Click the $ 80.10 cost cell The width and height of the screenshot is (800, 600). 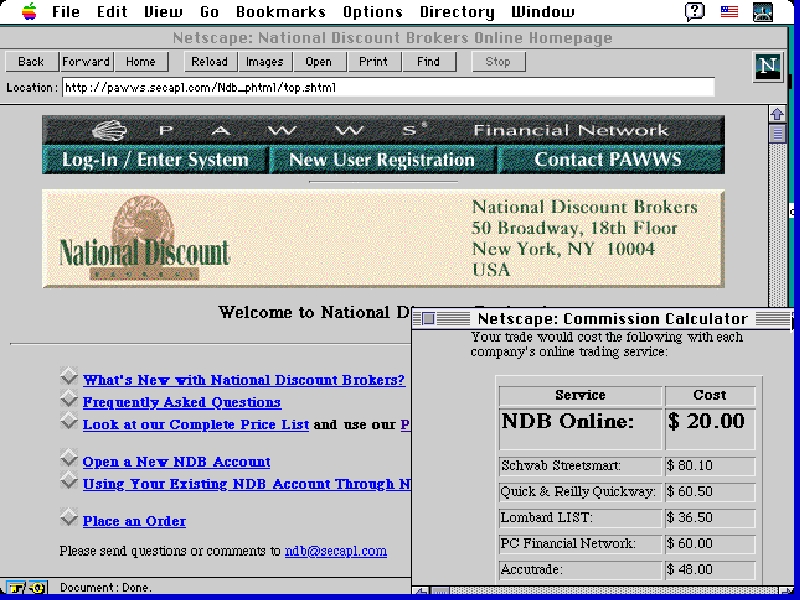pyautogui.click(x=710, y=466)
